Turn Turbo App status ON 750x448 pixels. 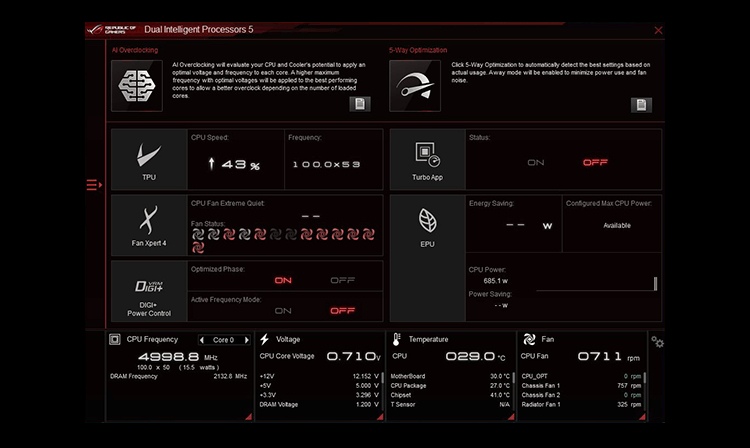tap(536, 163)
